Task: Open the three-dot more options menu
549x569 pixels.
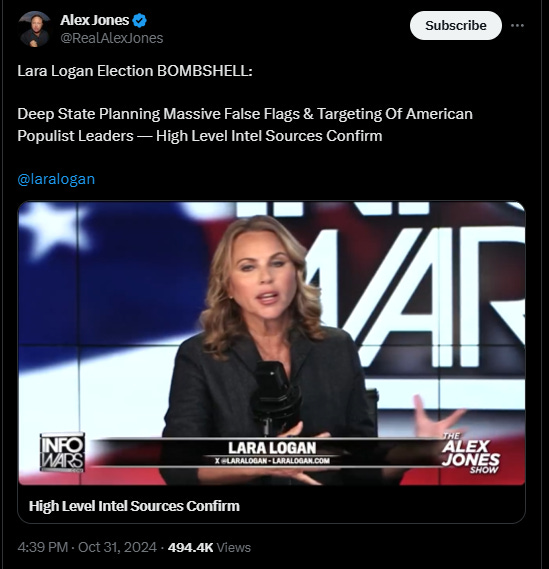Action: pyautogui.click(x=517, y=25)
